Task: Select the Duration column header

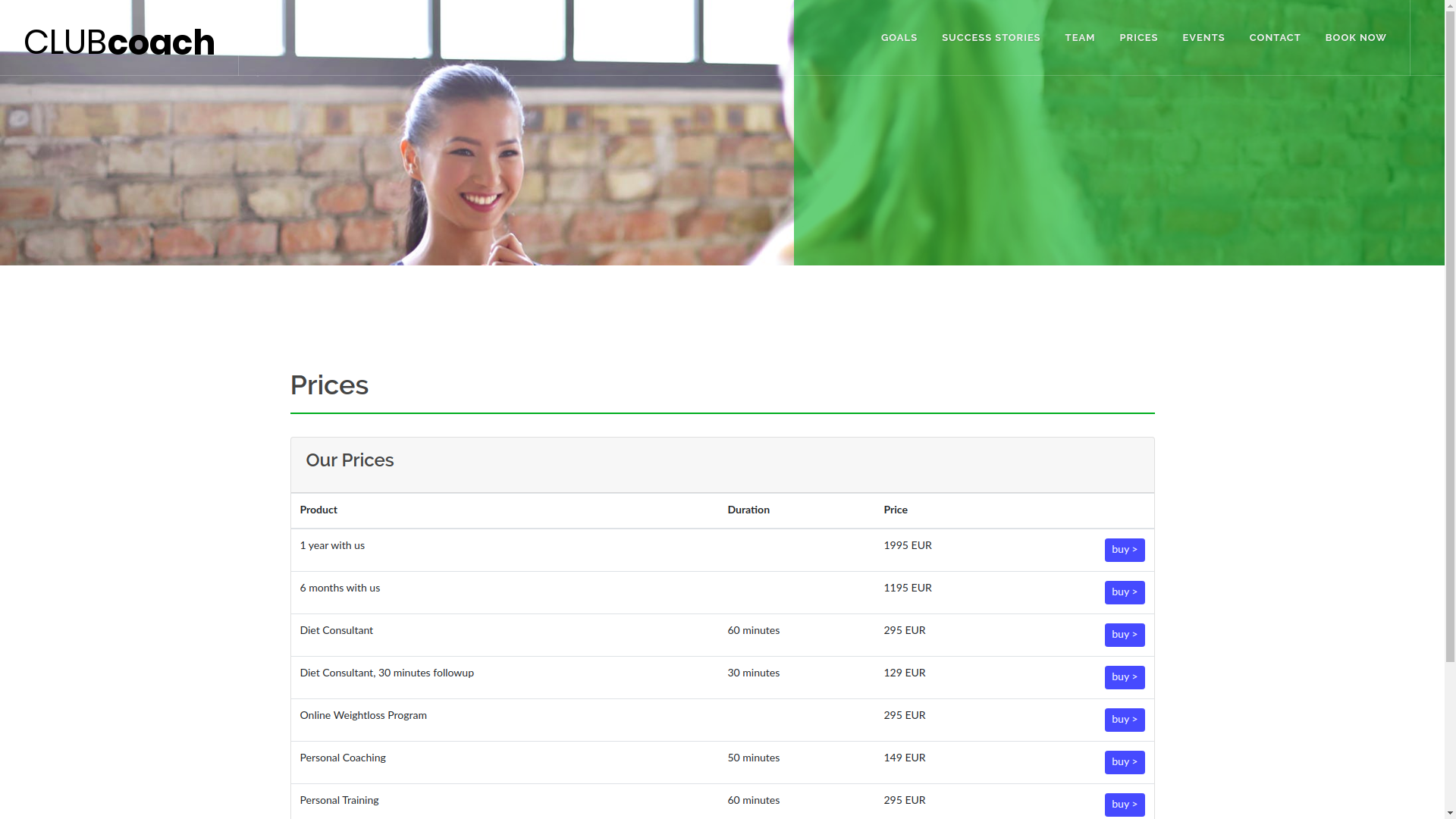Action: click(748, 510)
